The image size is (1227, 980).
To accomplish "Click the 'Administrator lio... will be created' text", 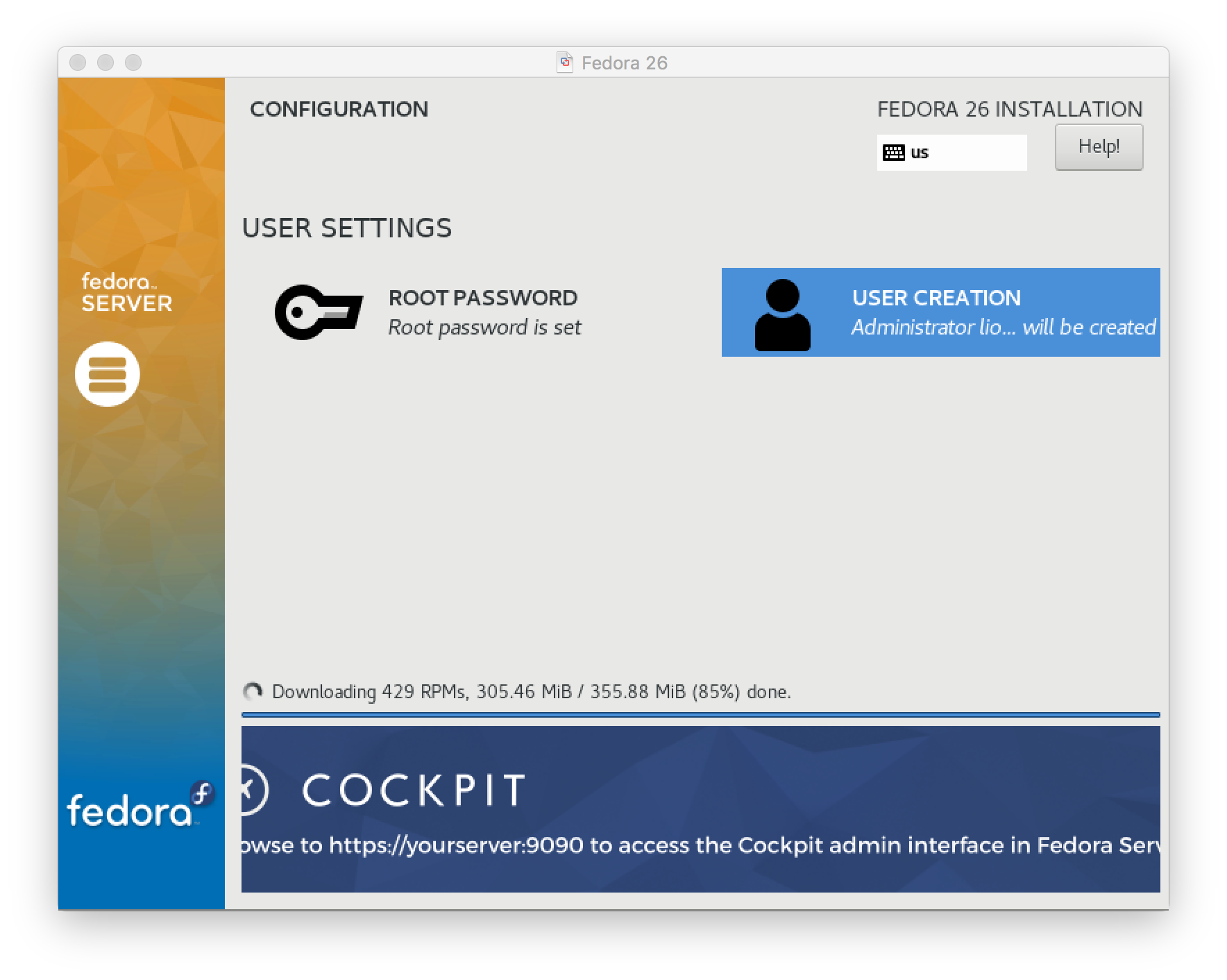I will pos(1004,328).
